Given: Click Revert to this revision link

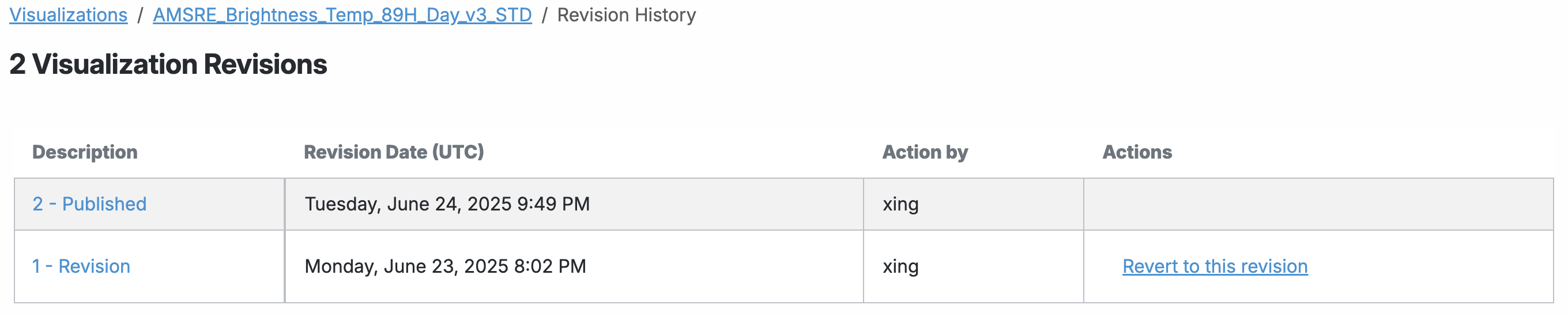Looking at the screenshot, I should click(1215, 266).
